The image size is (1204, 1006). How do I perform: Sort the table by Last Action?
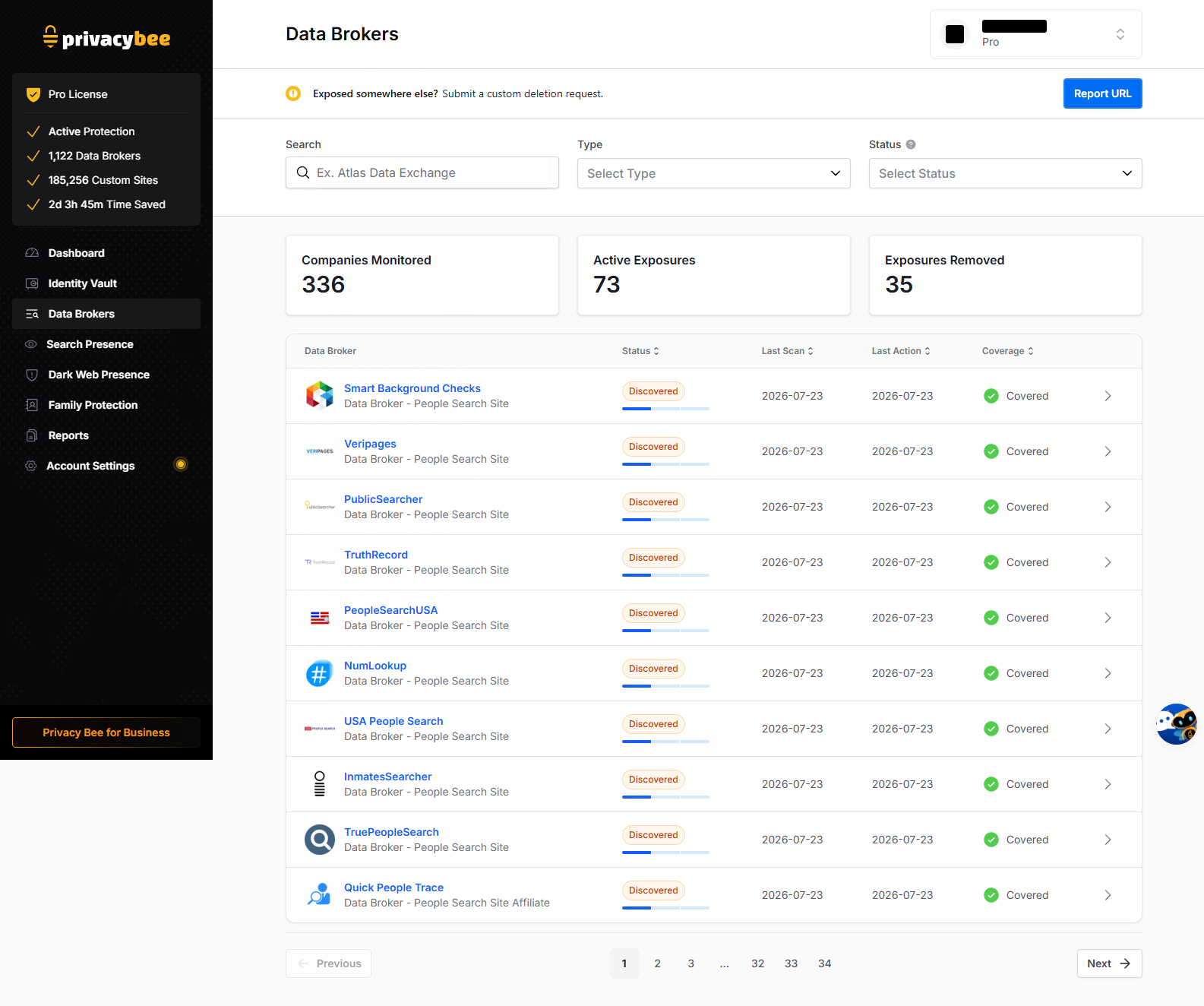click(901, 351)
